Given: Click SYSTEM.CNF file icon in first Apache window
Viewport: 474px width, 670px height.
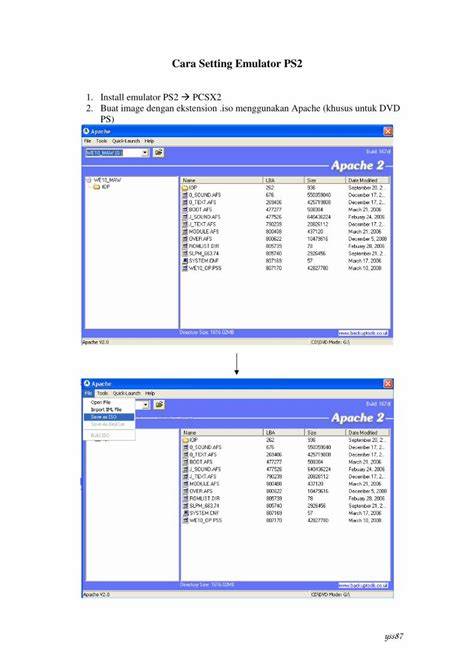Looking at the screenshot, I should point(185,261).
